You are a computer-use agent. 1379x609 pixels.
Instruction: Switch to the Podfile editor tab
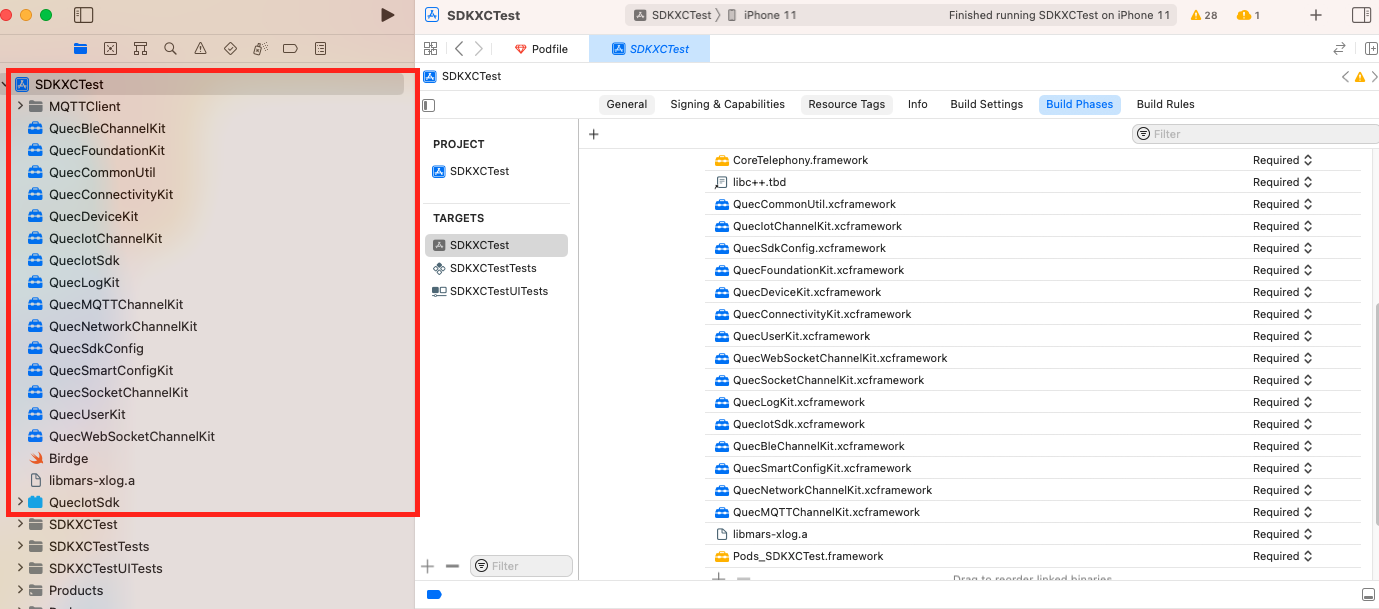[541, 49]
